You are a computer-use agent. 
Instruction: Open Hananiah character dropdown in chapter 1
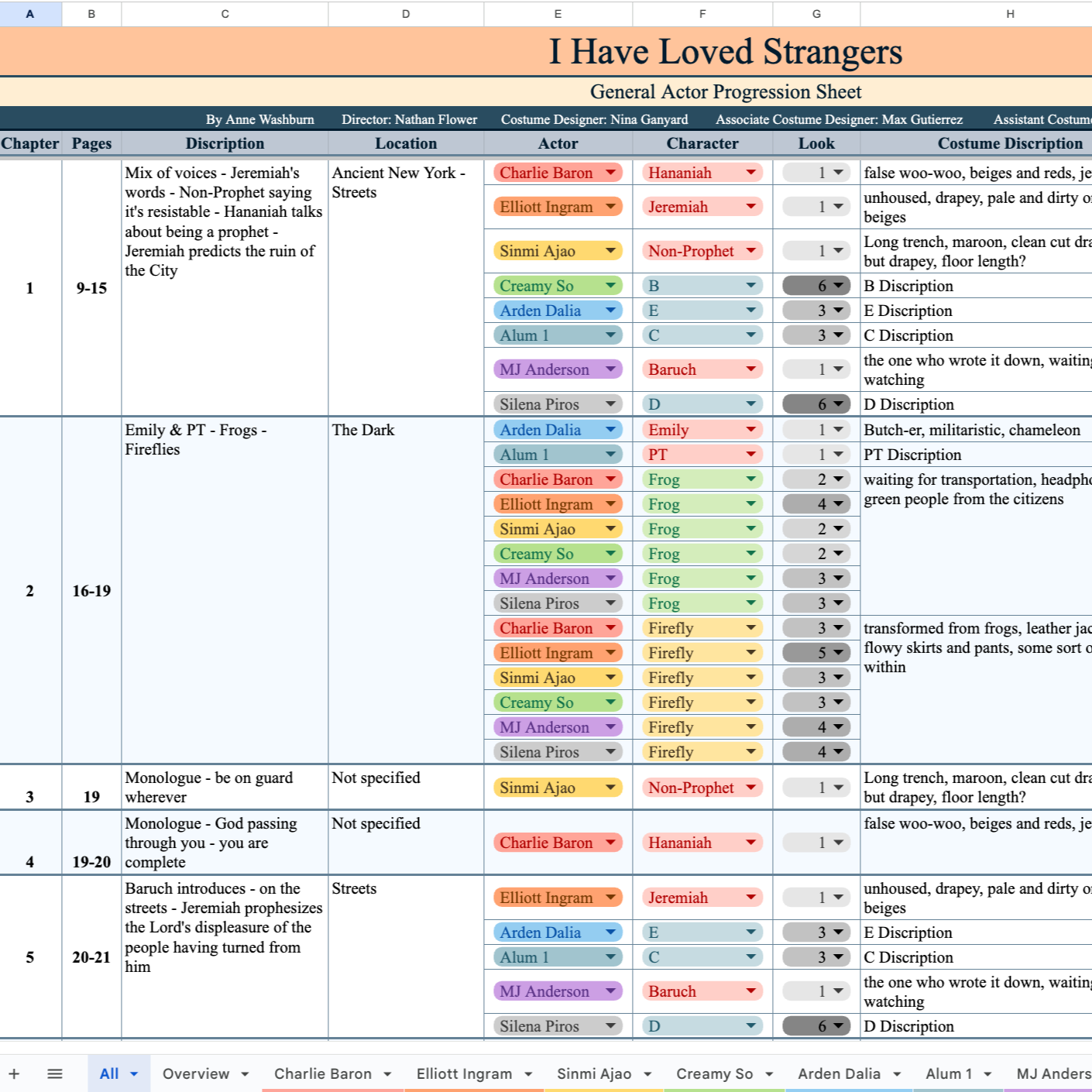(702, 173)
